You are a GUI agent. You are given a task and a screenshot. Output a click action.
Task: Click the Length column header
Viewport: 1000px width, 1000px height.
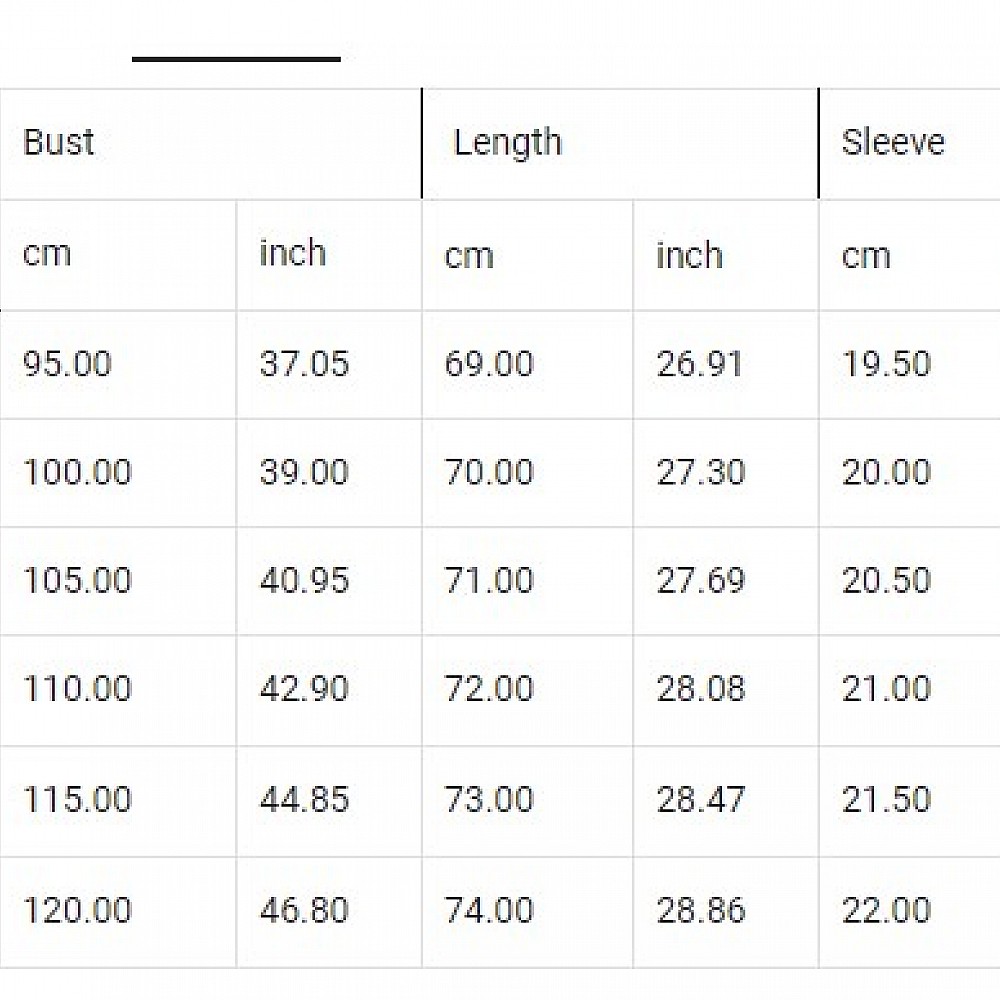click(x=507, y=143)
